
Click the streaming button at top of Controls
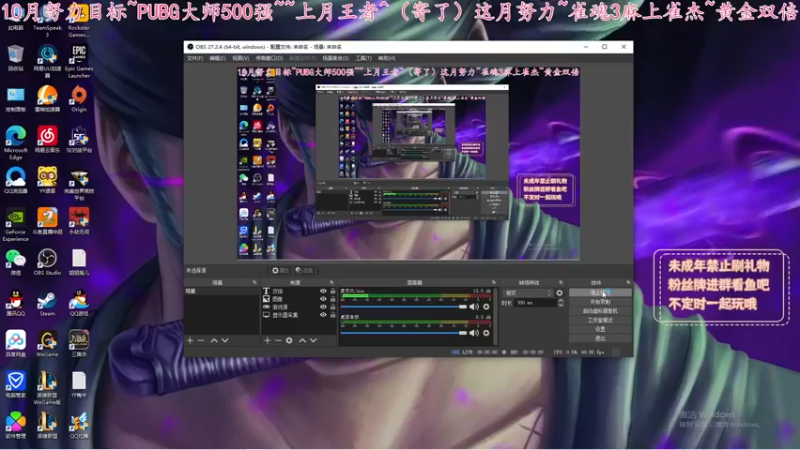600,293
